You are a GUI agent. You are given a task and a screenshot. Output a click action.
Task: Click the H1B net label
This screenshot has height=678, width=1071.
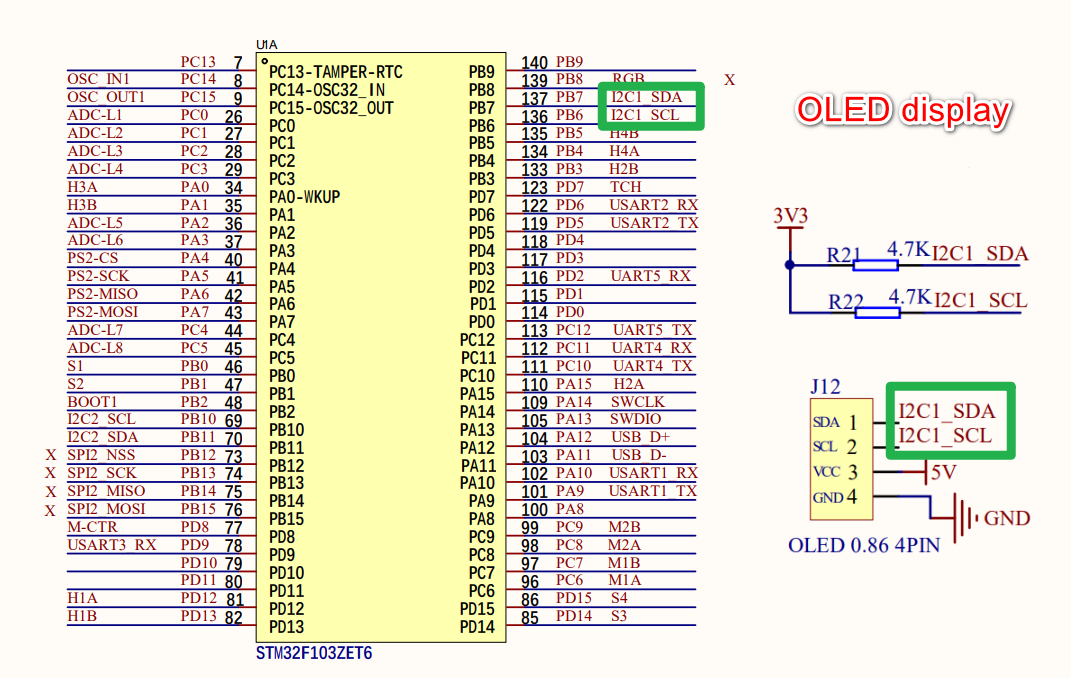[82, 616]
